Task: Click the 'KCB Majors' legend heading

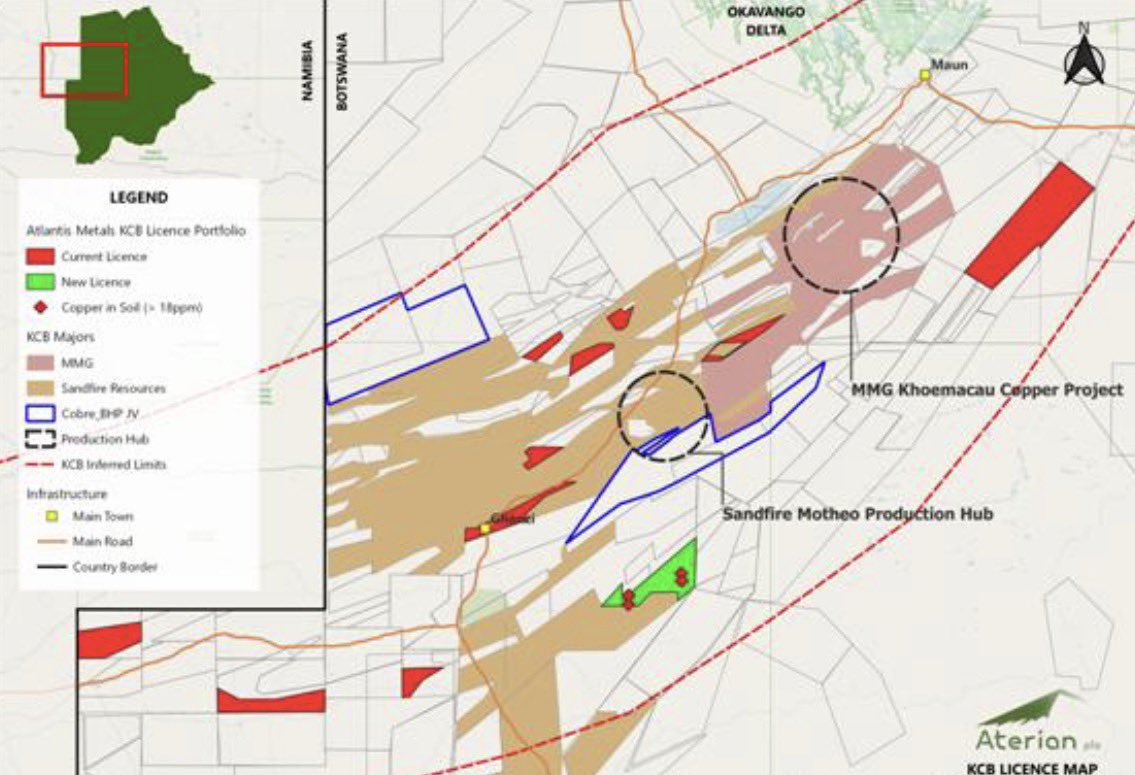Action: pos(61,336)
